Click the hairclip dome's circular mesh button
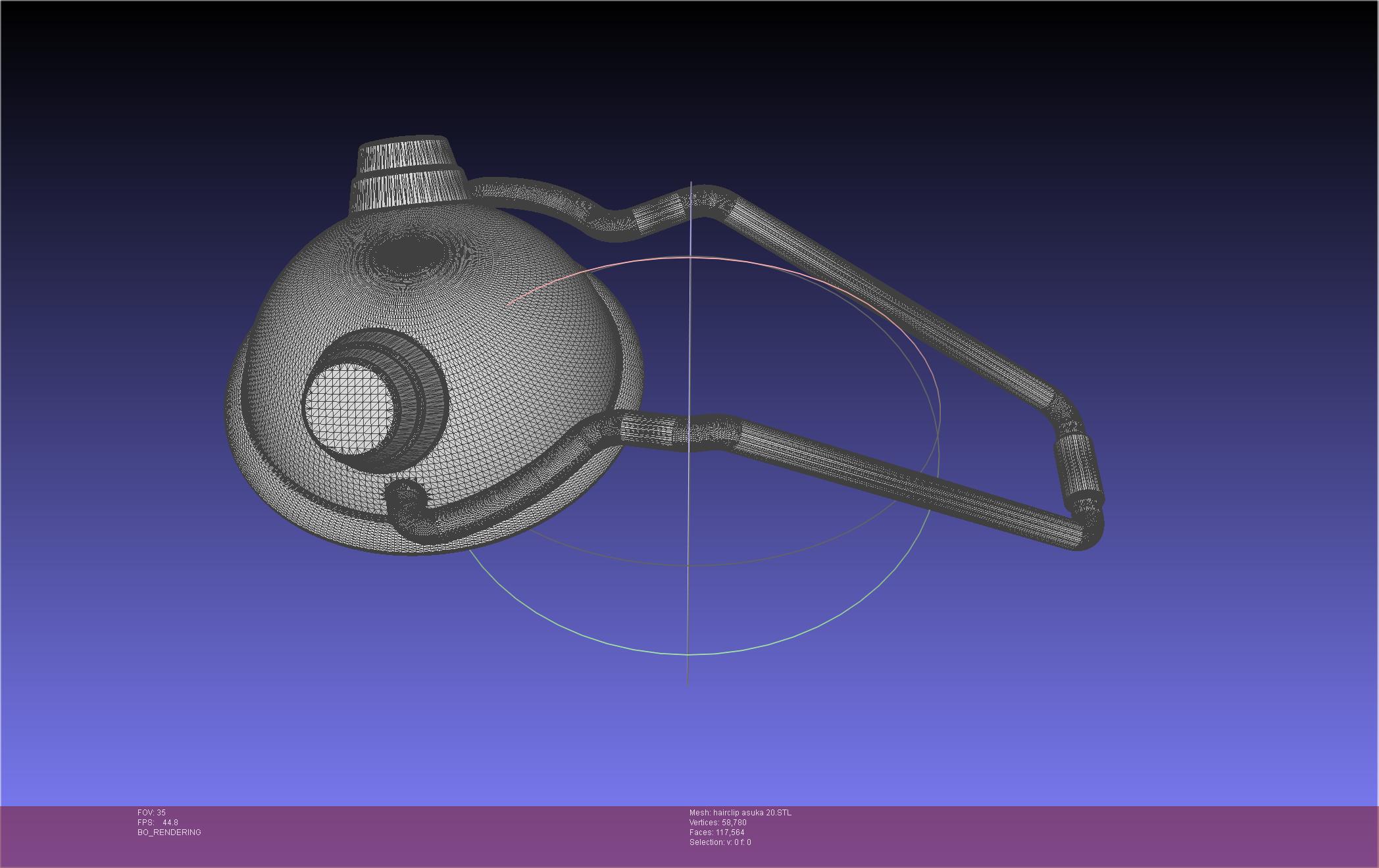The image size is (1379, 868). 351,409
